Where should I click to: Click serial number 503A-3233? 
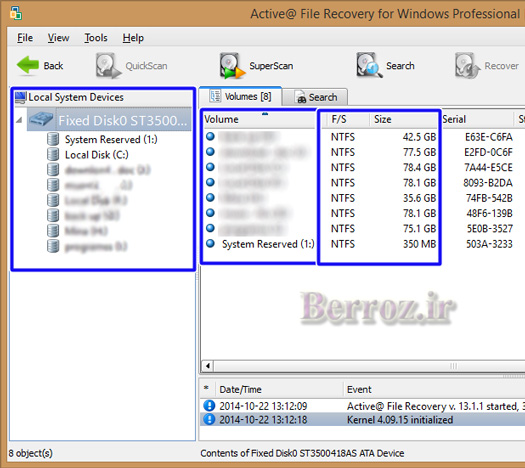(489, 244)
